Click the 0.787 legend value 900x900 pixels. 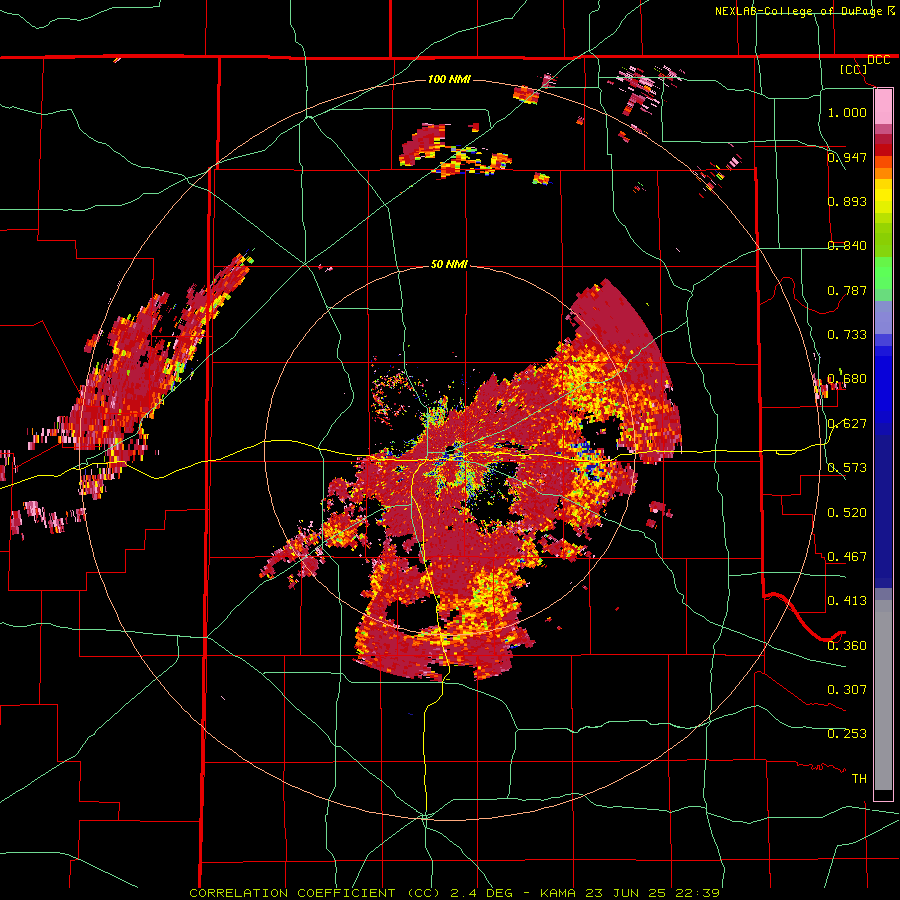(x=847, y=290)
